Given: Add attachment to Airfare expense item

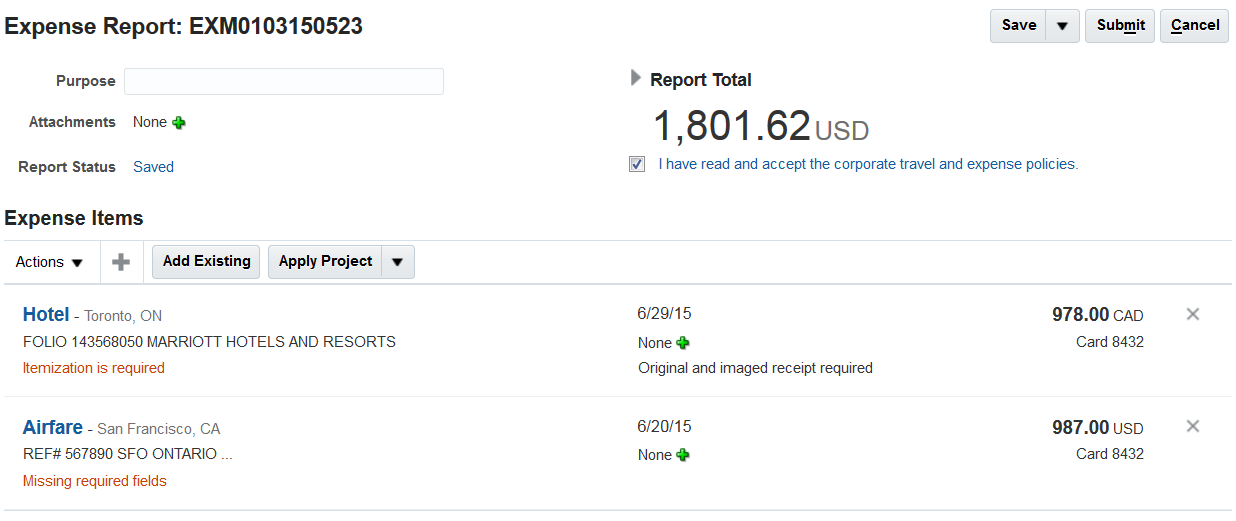Looking at the screenshot, I should point(683,455).
